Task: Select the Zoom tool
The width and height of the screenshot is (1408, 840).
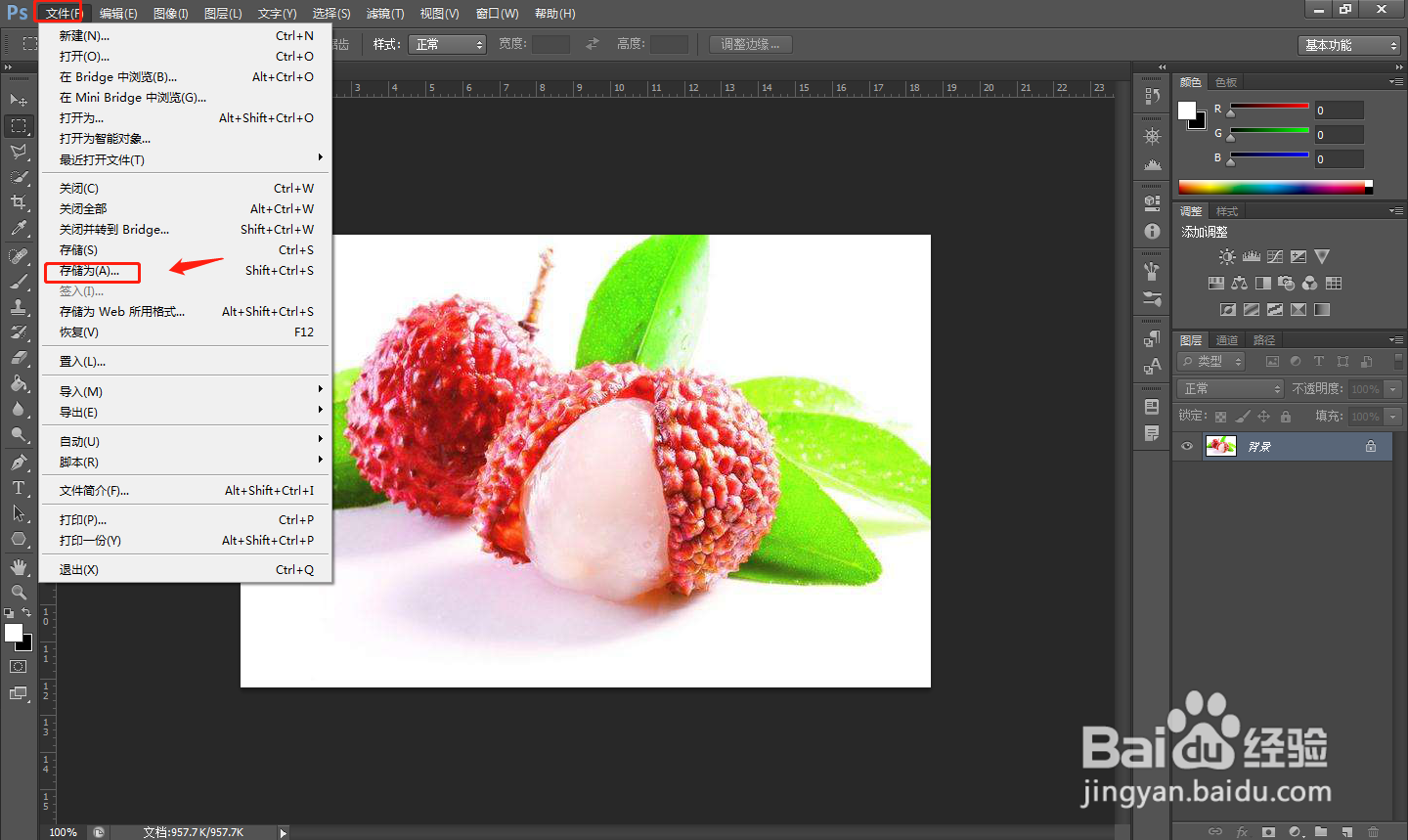Action: tap(19, 593)
